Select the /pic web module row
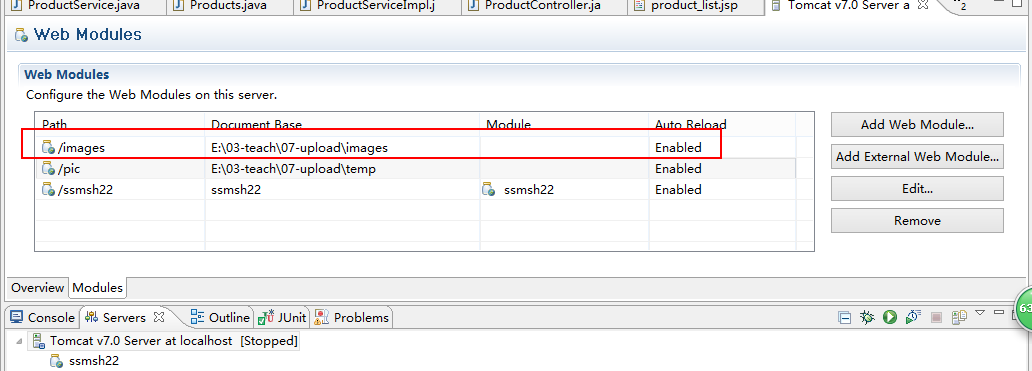 tap(416, 169)
